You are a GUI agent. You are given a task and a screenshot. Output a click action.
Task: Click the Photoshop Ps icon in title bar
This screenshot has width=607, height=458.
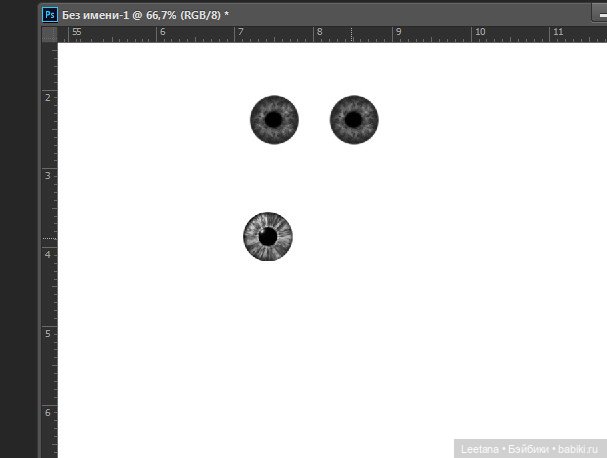click(50, 15)
